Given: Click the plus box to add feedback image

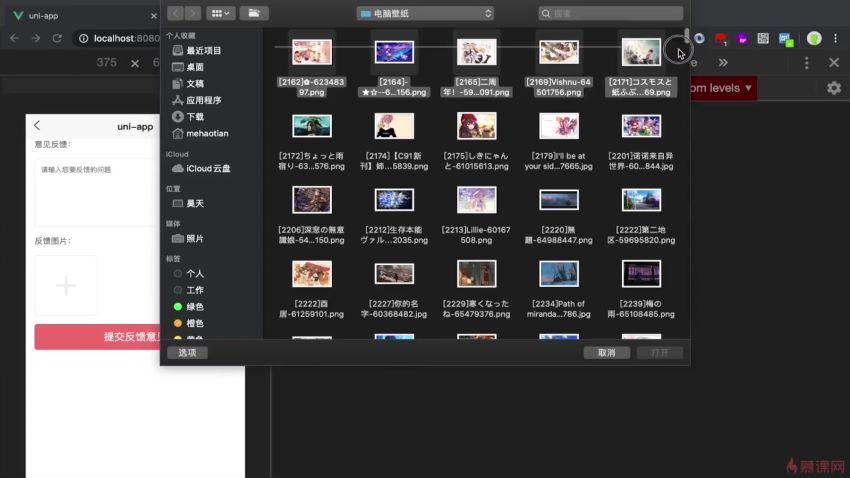Looking at the screenshot, I should point(66,286).
